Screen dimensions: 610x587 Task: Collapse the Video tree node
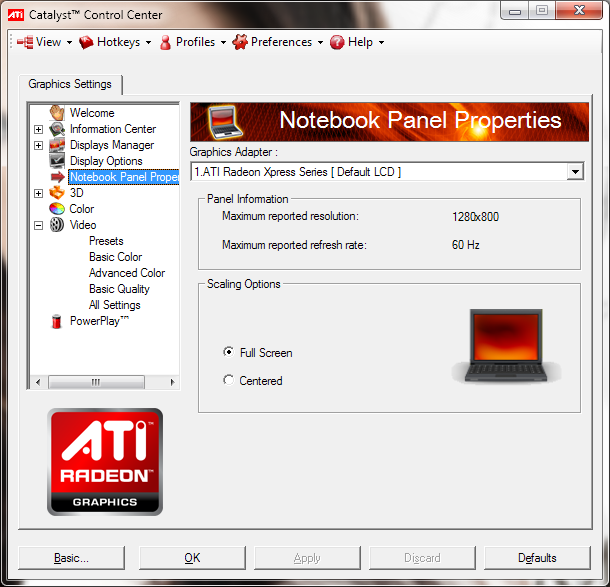[x=39, y=225]
